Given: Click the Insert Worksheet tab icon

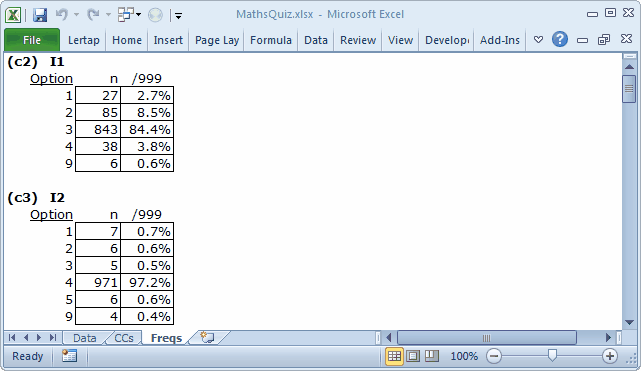Looking at the screenshot, I should tap(207, 337).
